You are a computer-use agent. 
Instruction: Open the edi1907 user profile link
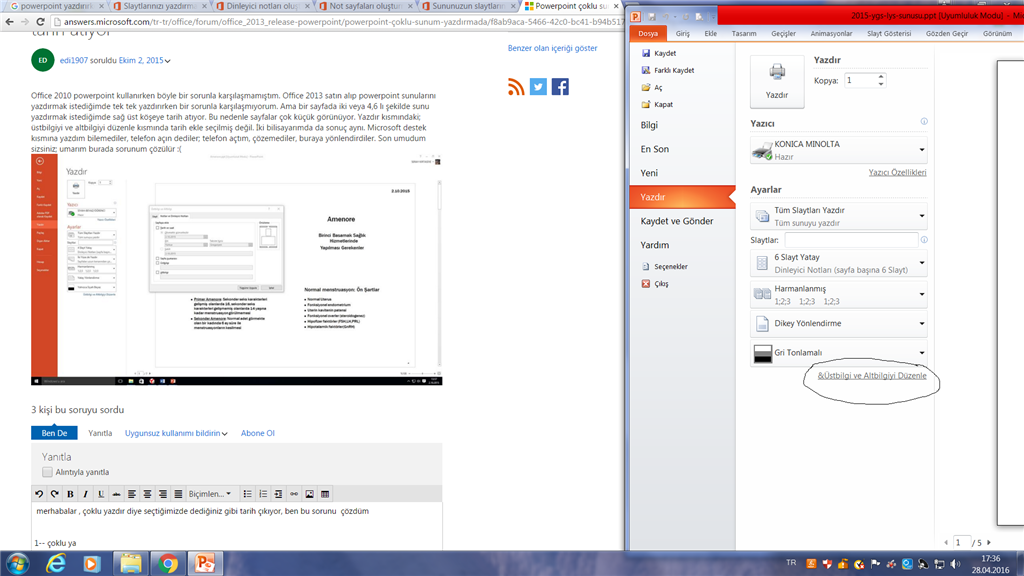click(x=74, y=60)
